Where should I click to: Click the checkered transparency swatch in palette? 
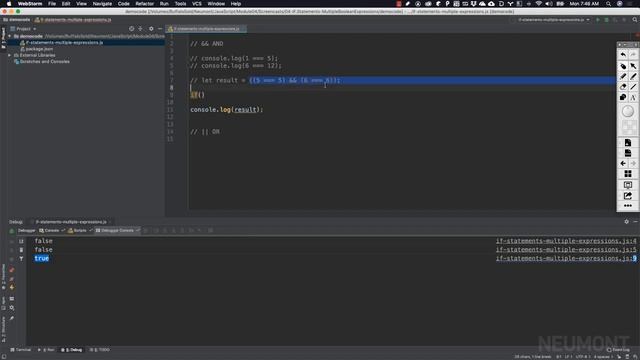(x=629, y=127)
